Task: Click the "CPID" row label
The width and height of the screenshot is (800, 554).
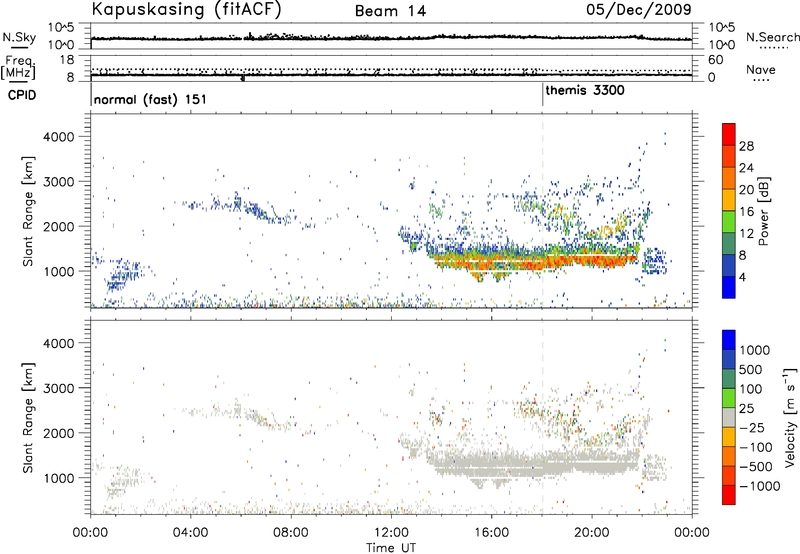Action: (x=22, y=95)
